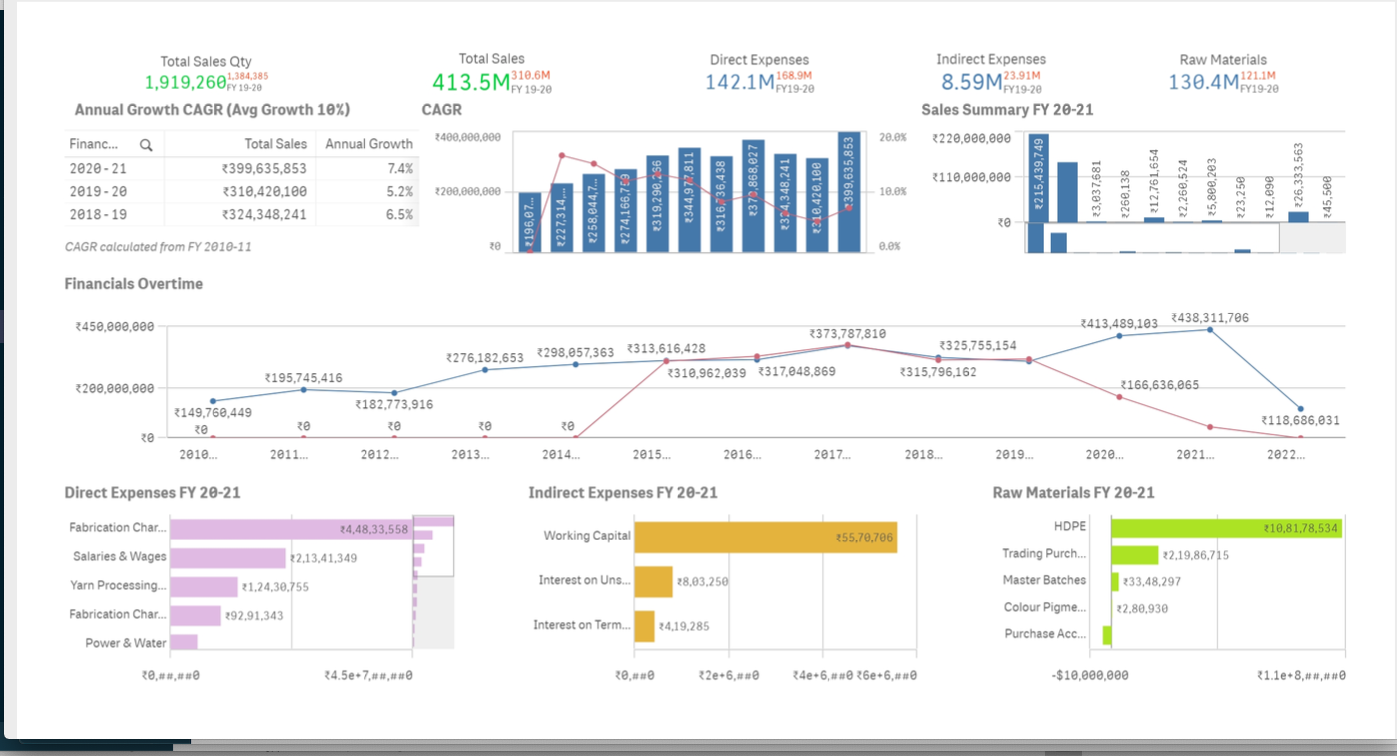The image size is (1397, 756).
Task: Select the 2018-19 row in the growth table
Action: 241,214
